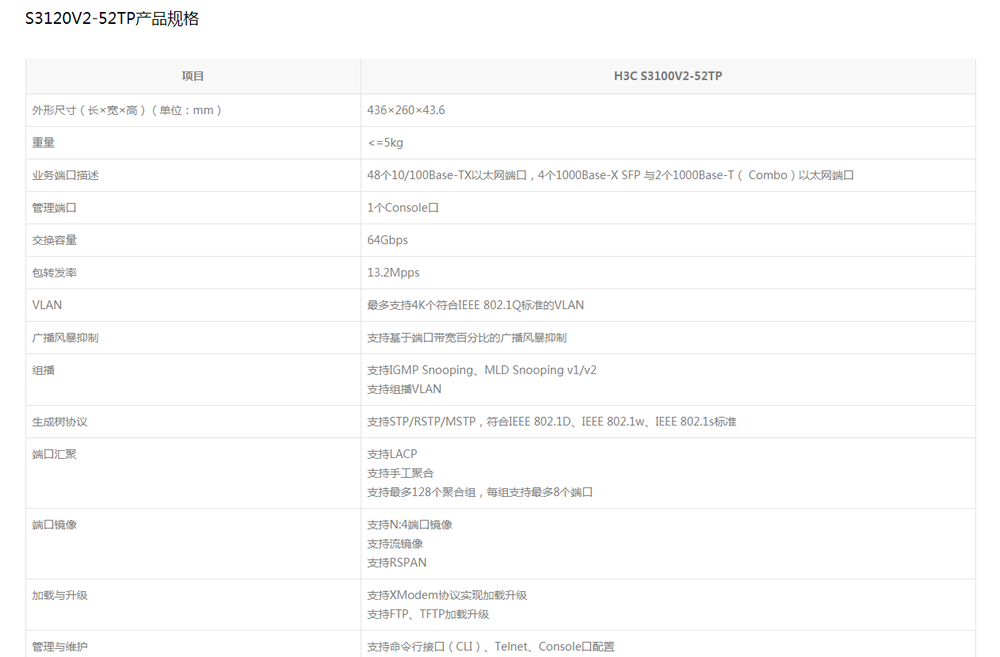
Task: Click the H3C S3100V2-52TP column header
Action: tap(668, 76)
